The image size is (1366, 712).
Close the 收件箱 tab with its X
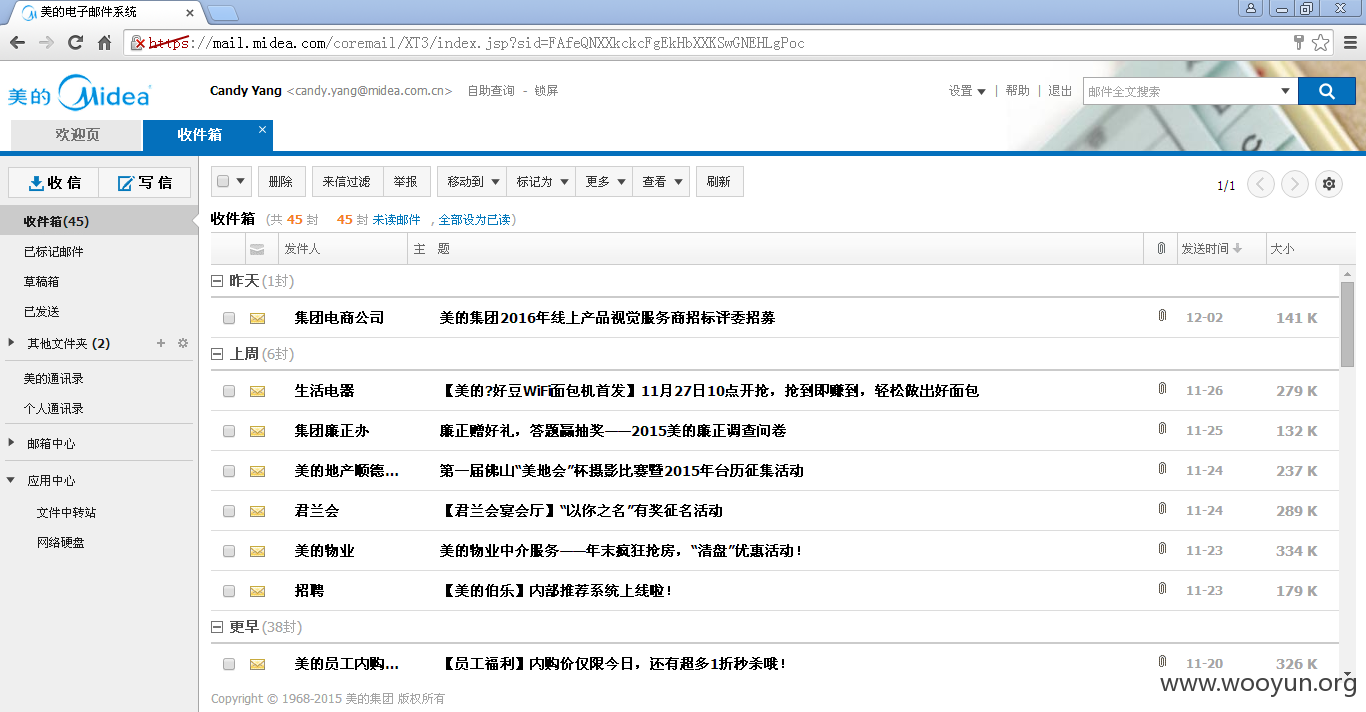tap(262, 129)
